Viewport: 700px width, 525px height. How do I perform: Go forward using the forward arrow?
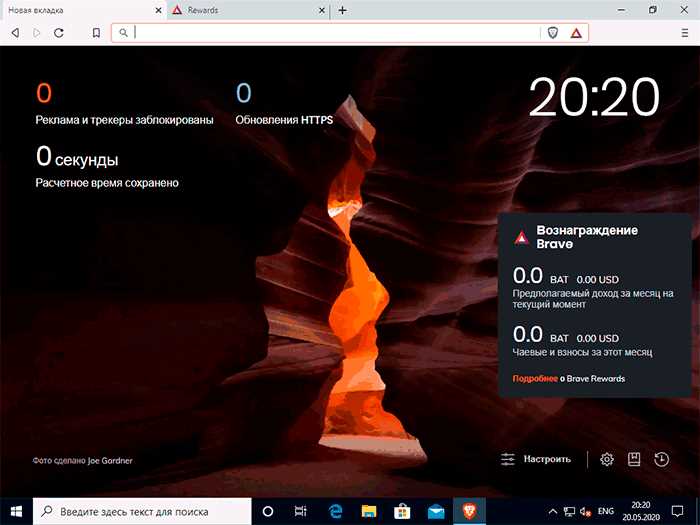coord(37,33)
